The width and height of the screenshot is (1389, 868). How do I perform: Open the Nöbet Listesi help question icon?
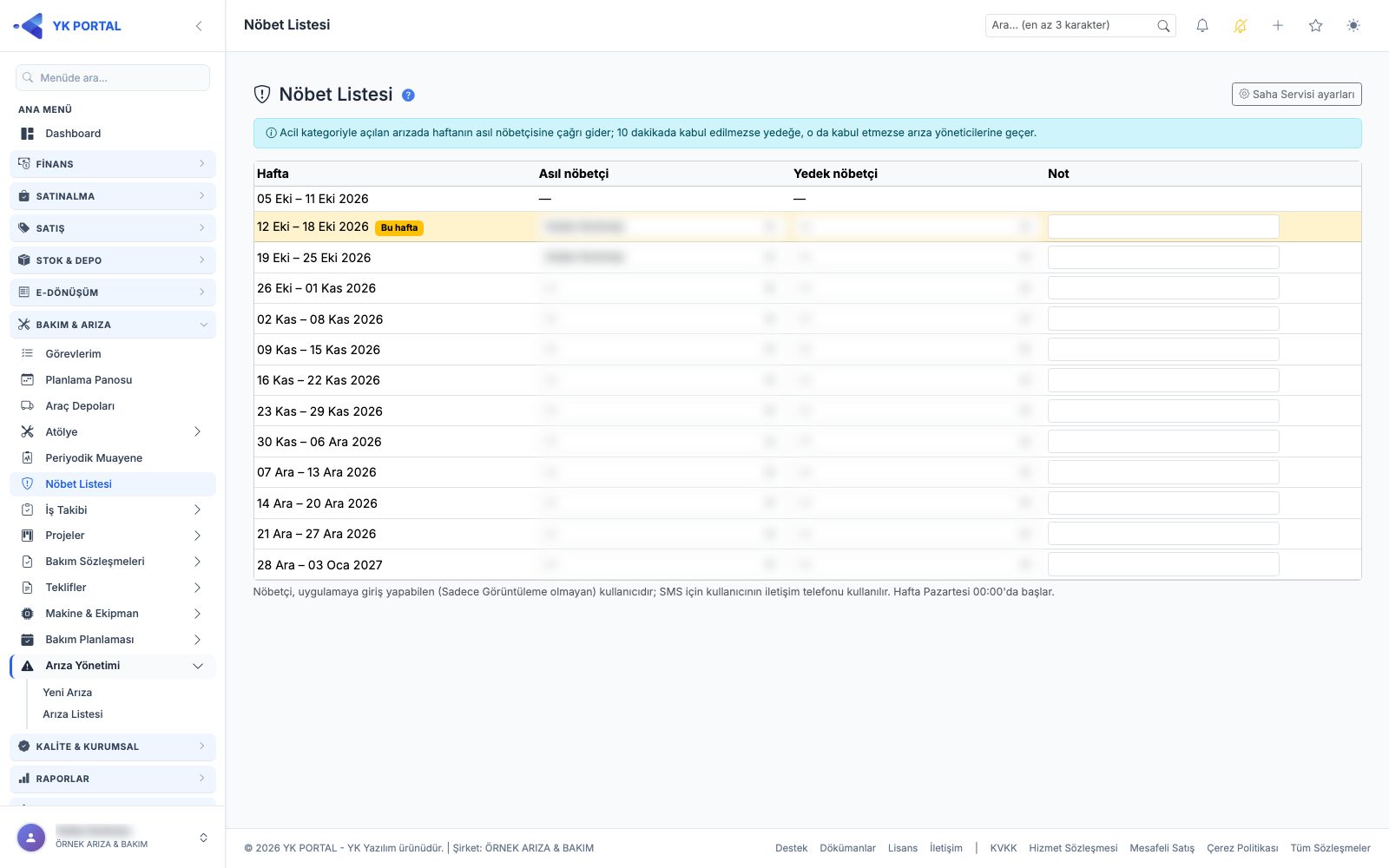(x=408, y=95)
